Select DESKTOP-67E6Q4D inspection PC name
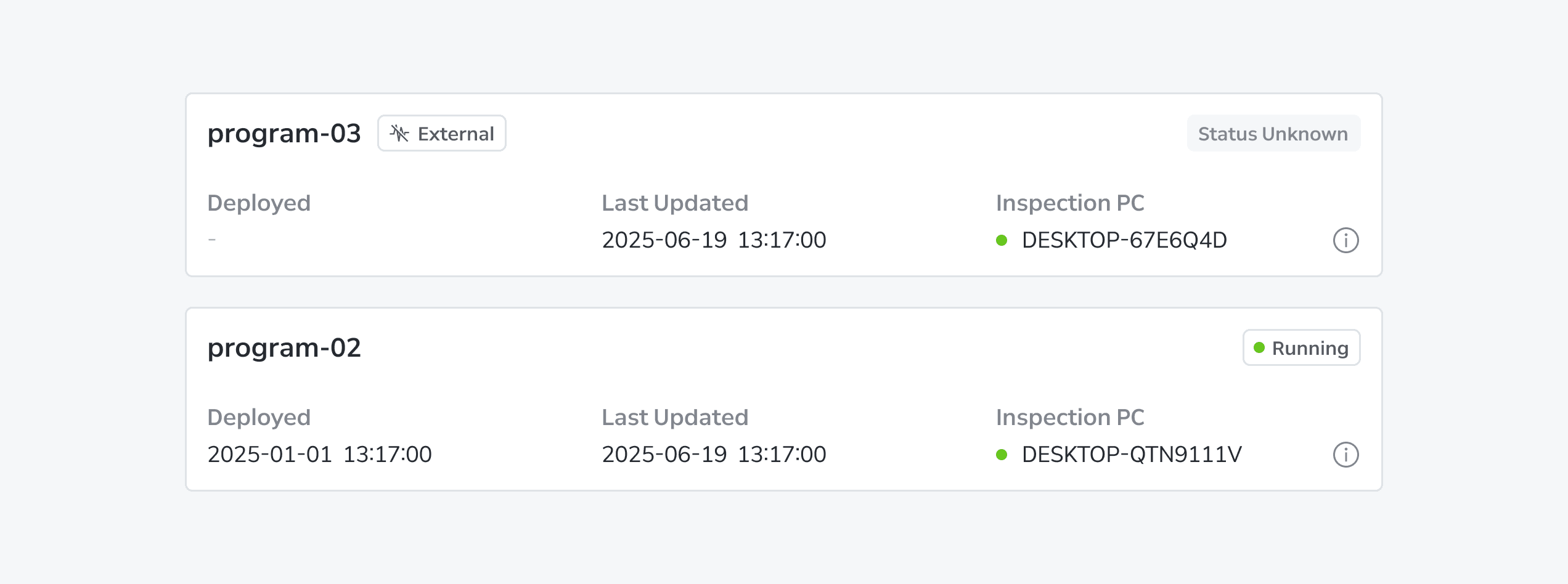 tap(1124, 240)
